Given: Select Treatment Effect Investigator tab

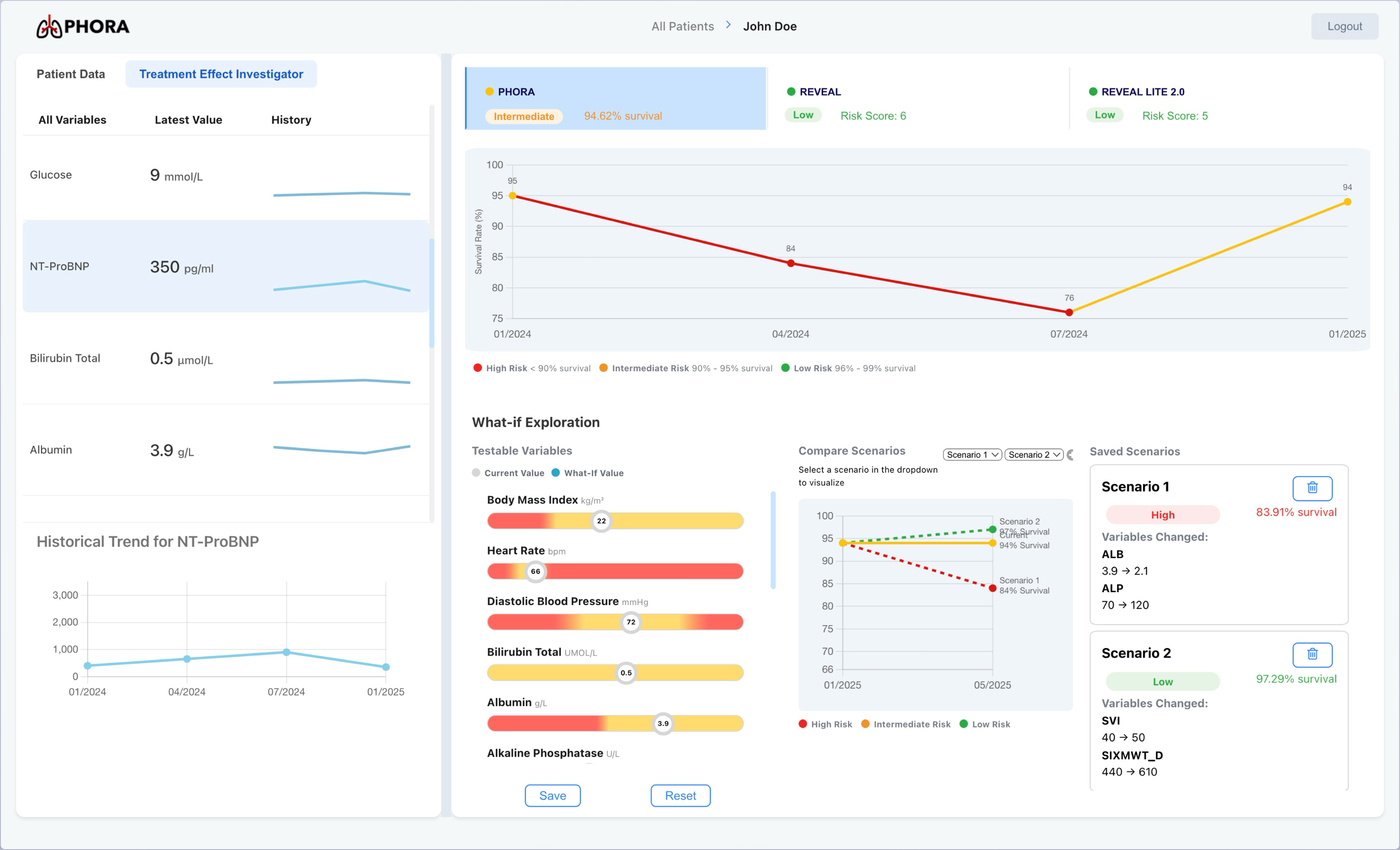Looking at the screenshot, I should [x=221, y=74].
